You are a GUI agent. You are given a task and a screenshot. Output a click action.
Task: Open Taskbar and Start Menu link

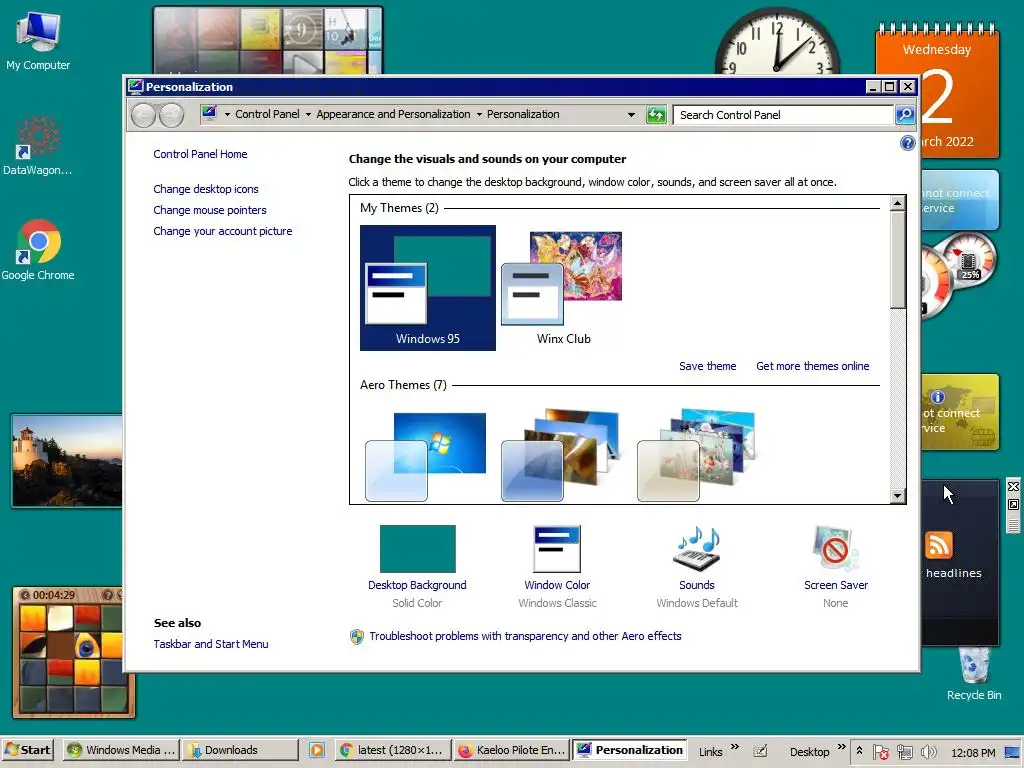pyautogui.click(x=211, y=644)
